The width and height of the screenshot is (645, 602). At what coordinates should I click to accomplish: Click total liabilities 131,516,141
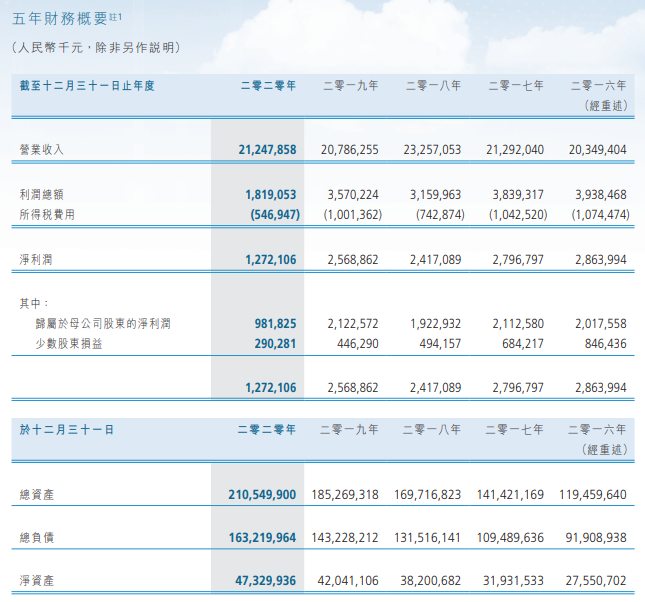(x=427, y=537)
